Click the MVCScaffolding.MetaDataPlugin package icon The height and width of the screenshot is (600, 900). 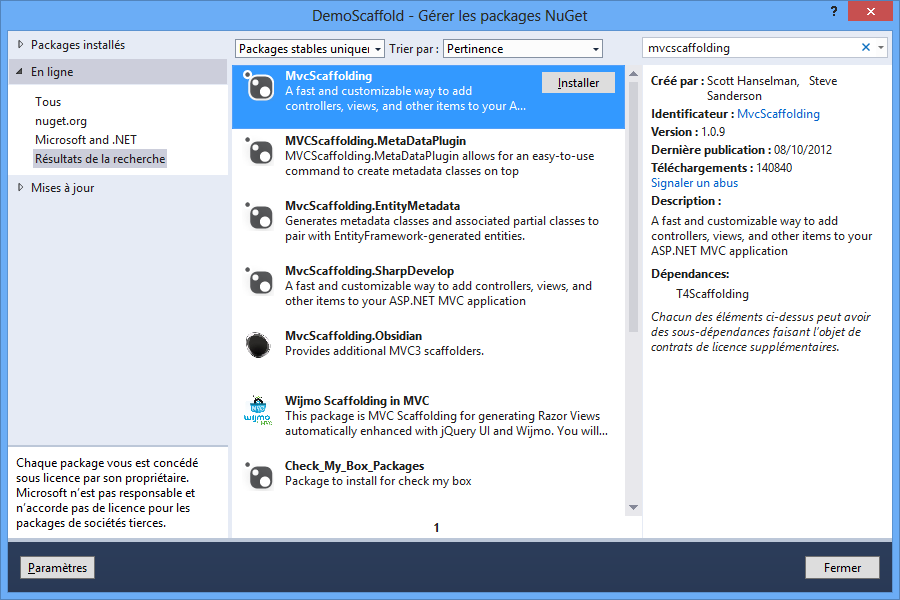coord(259,152)
